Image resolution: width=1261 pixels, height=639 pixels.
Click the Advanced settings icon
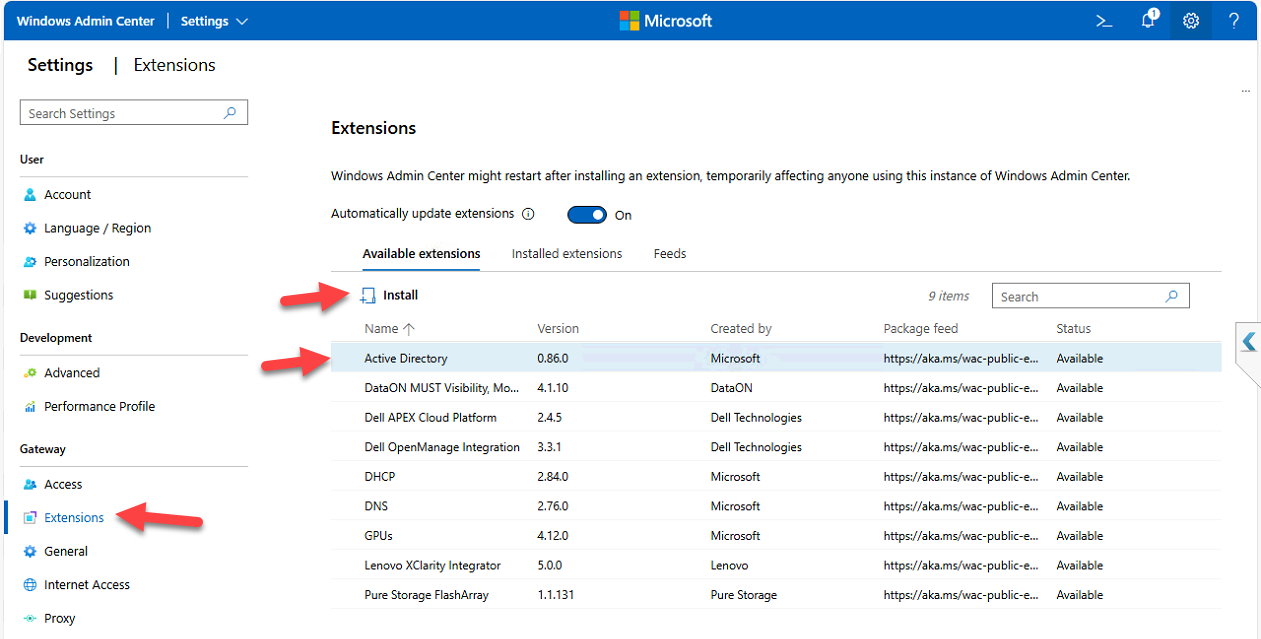click(x=30, y=373)
